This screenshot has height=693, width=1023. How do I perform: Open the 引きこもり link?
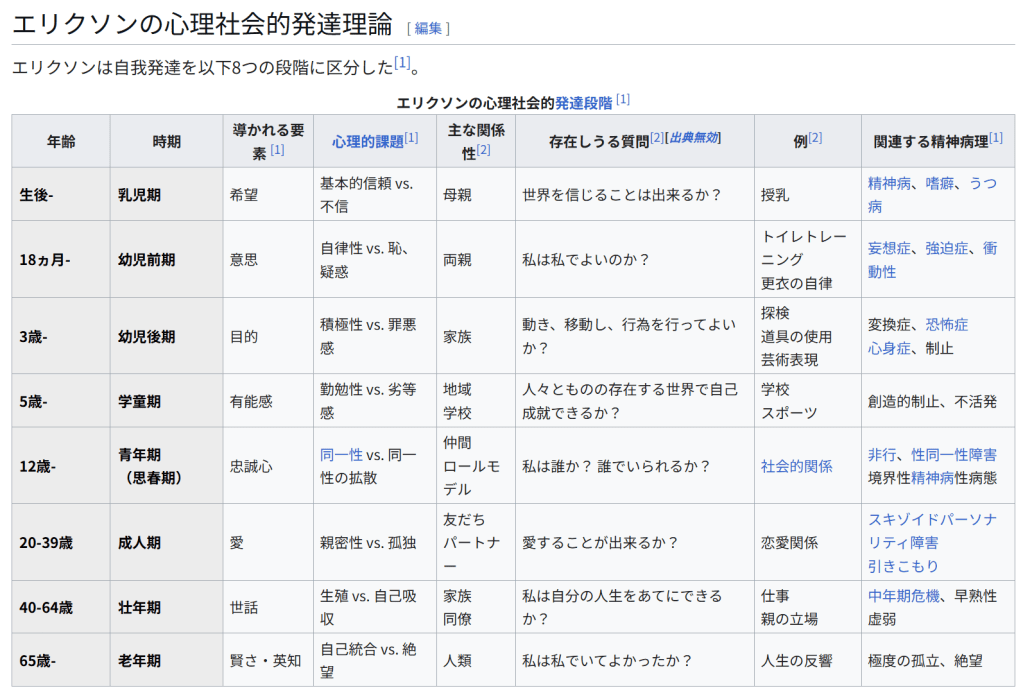coord(903,566)
